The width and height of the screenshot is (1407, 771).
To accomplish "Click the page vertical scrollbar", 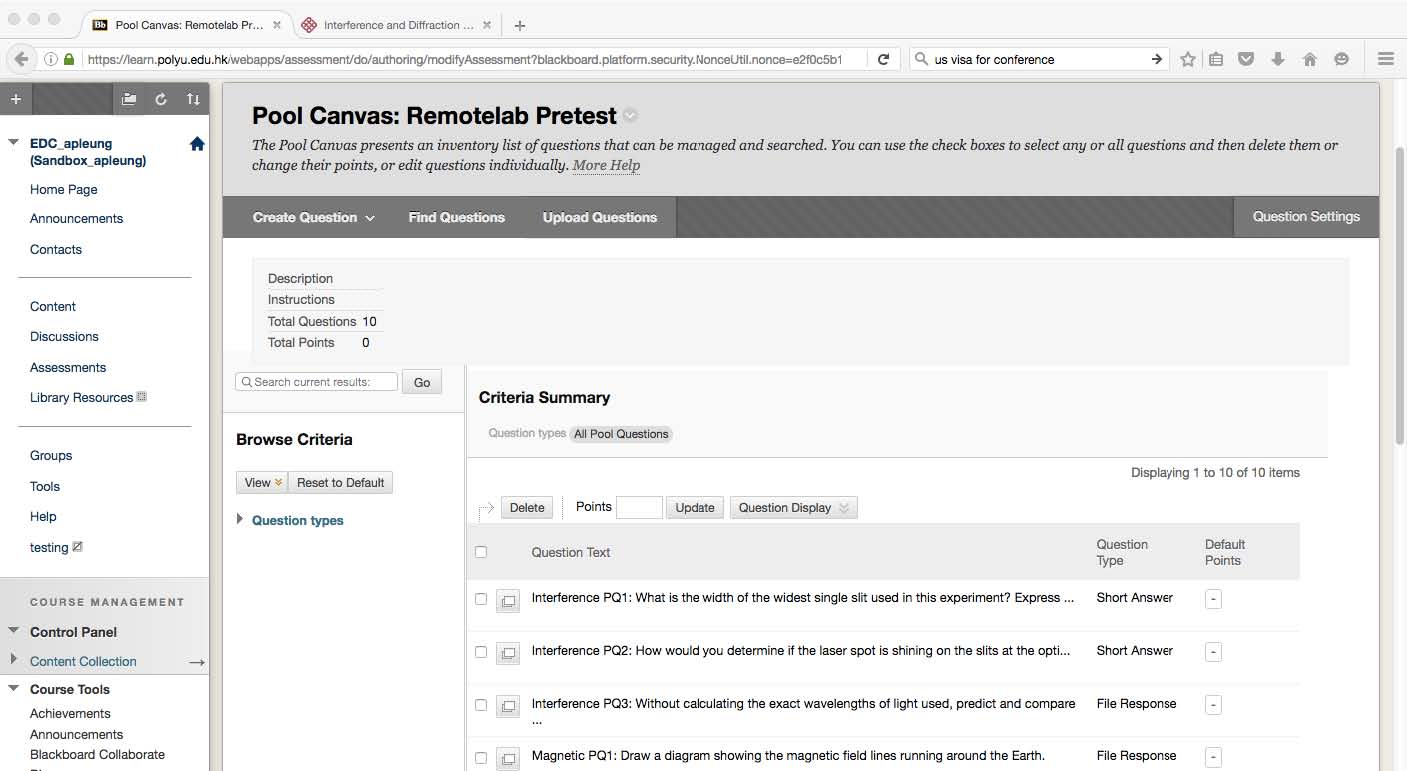I will [x=1399, y=297].
